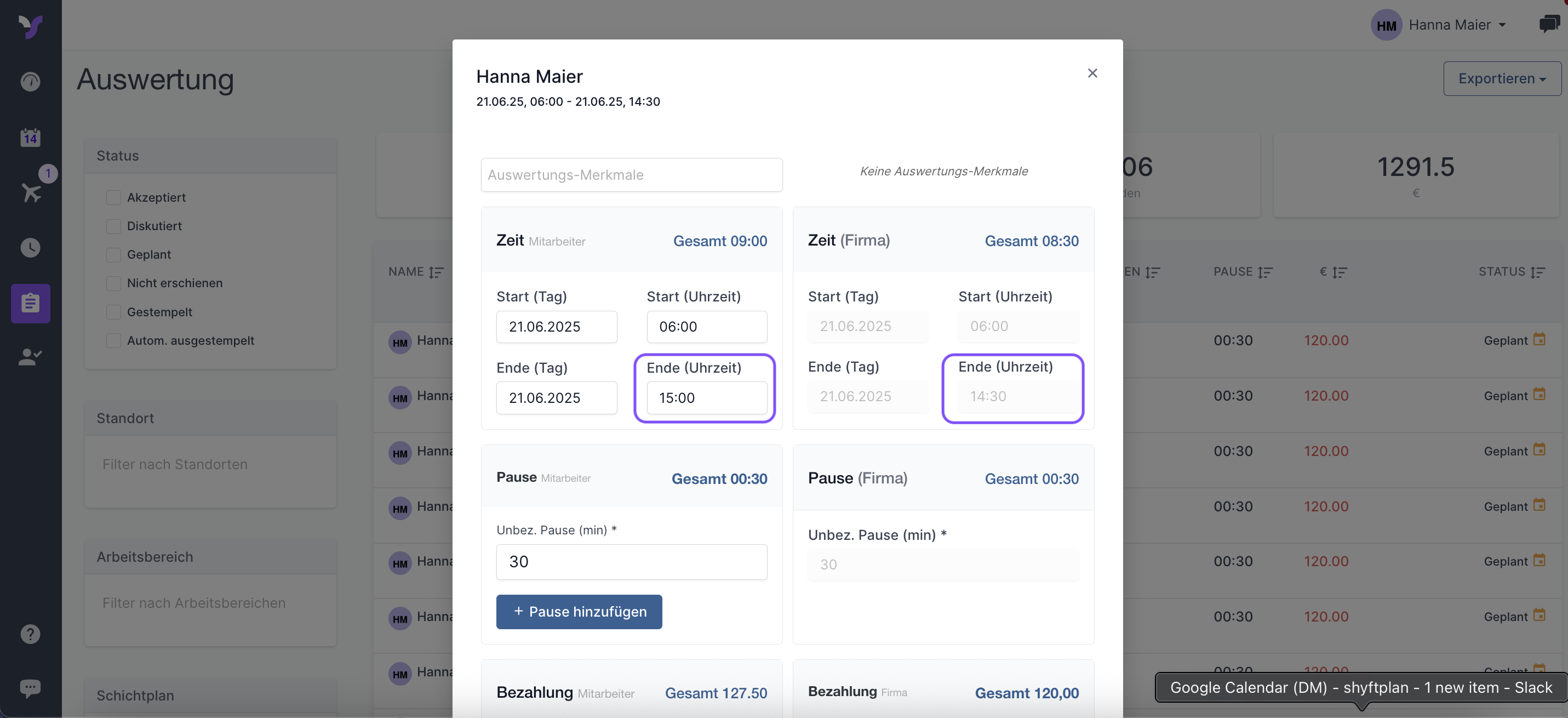Click the Keine Auswertungs-Merkmale text
Viewport: 1568px width, 718px height.
943,171
